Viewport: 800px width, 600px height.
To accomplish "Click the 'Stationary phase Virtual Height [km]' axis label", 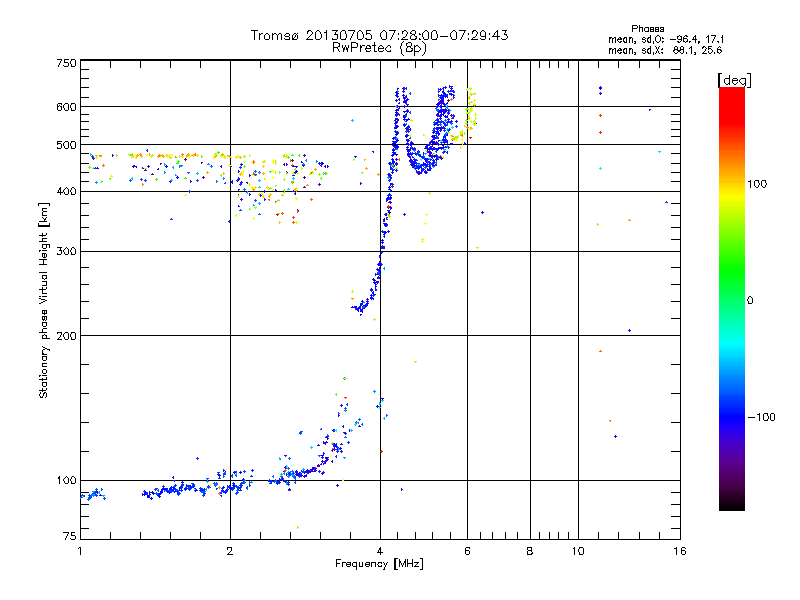I will point(44,300).
